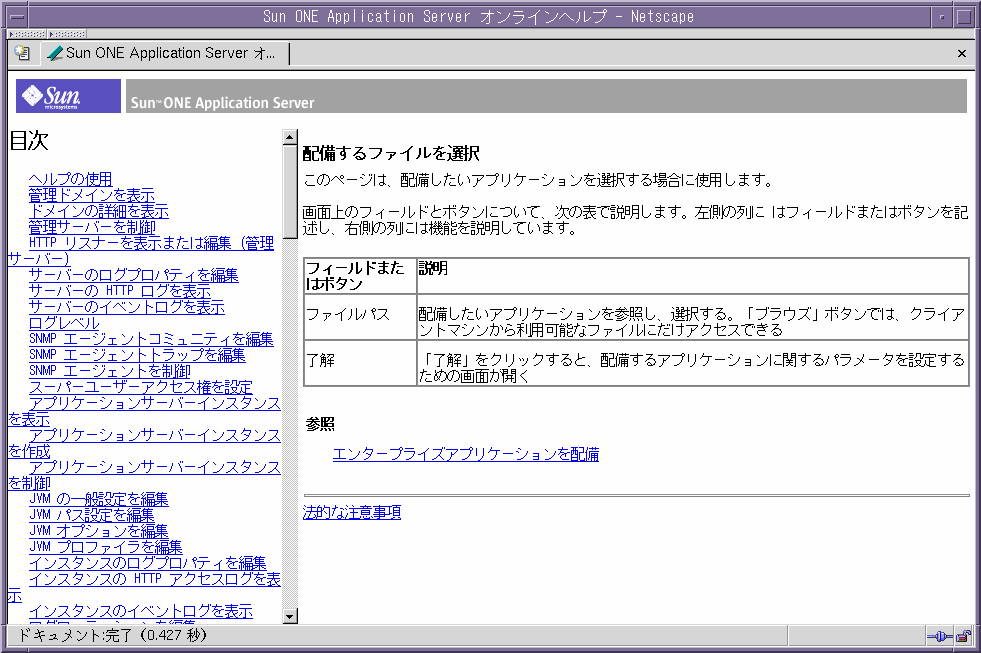Click the second collapsed toolbar grip handle

pyautogui.click(x=67, y=34)
